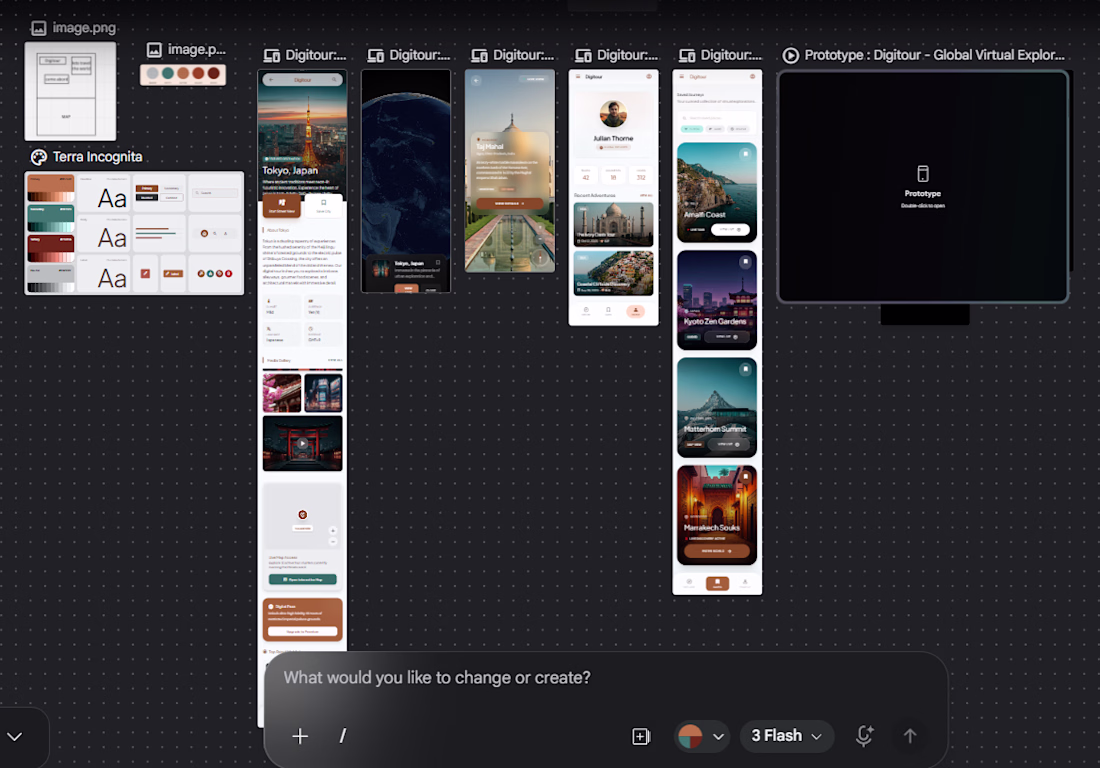The height and width of the screenshot is (768, 1100).
Task: Click the slash command icon in prompt bar
Action: [342, 736]
